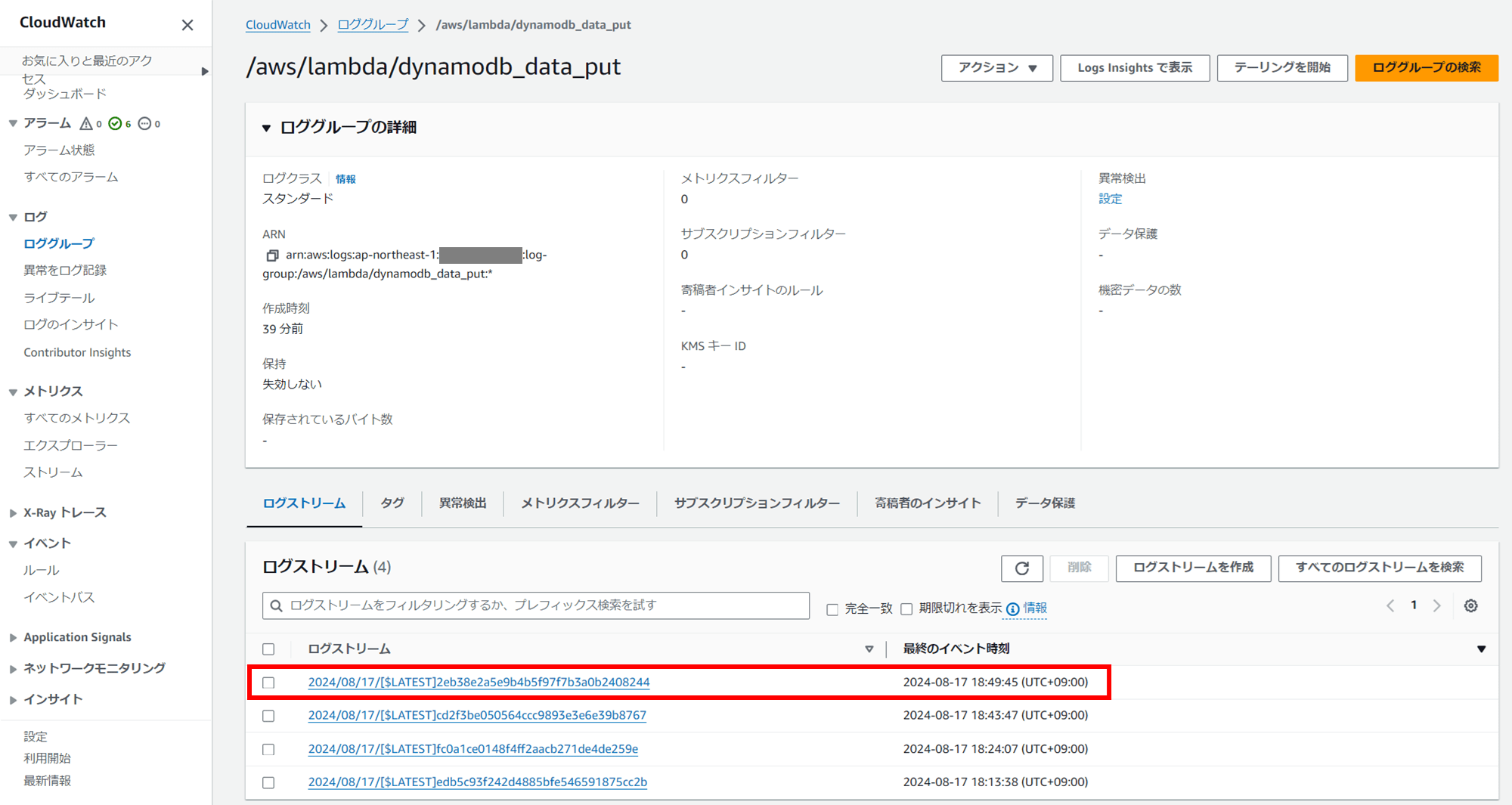Click すべてのログストリームを検索 button
The height and width of the screenshot is (805, 1512).
[1380, 568]
